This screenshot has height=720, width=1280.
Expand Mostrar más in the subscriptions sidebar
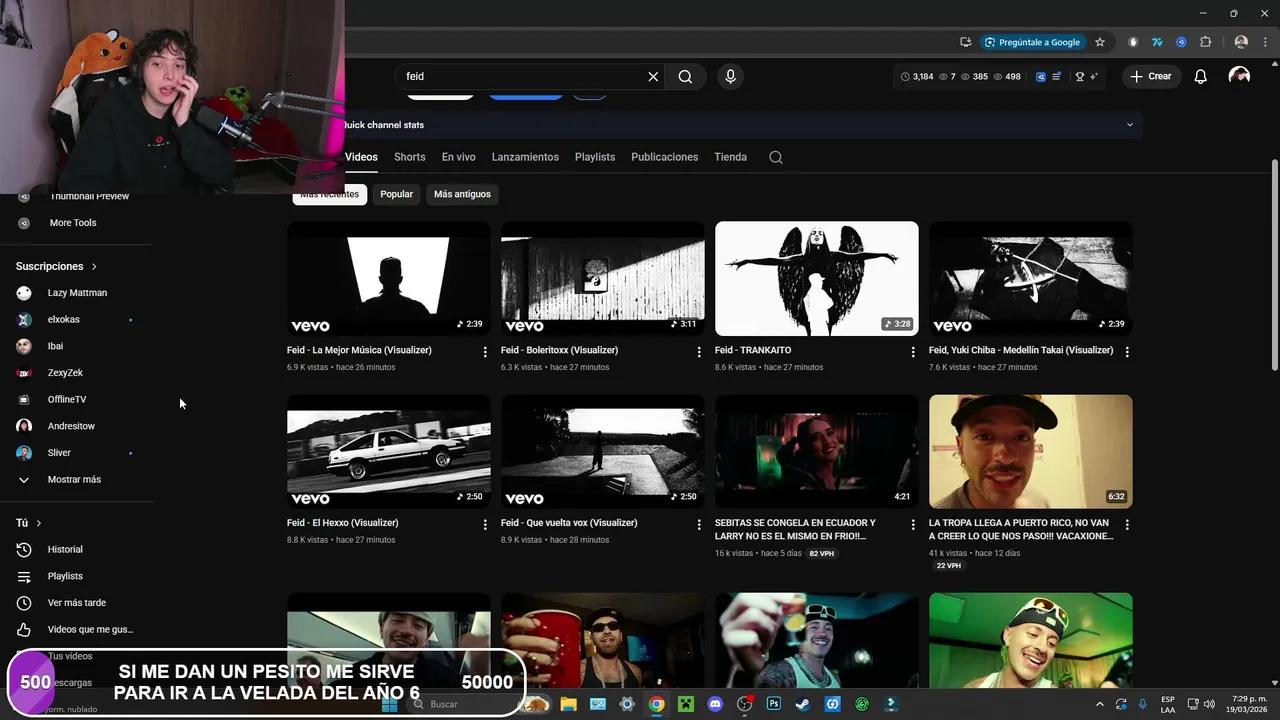[74, 479]
